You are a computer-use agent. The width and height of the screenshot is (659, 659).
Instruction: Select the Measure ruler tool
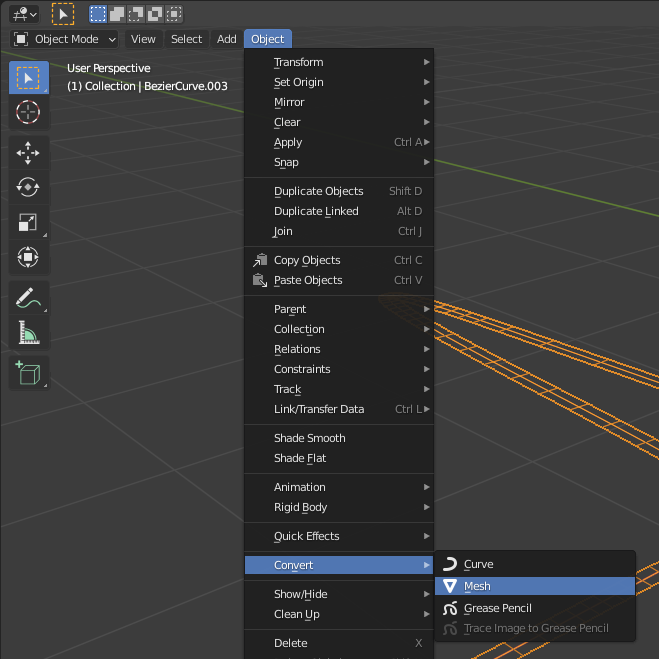point(29,332)
